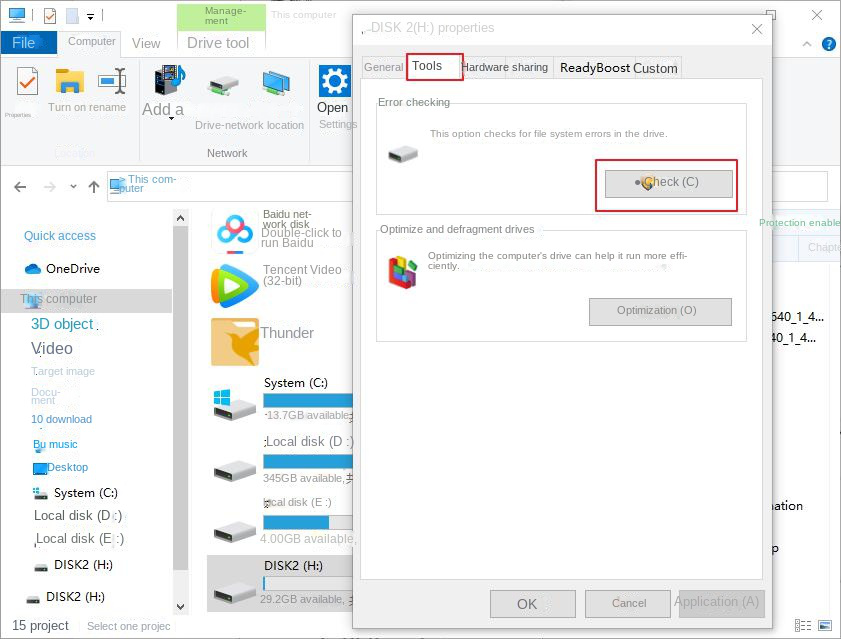Image resolution: width=841 pixels, height=639 pixels.
Task: Switch to thumbnail view in the status bar
Action: (824, 624)
